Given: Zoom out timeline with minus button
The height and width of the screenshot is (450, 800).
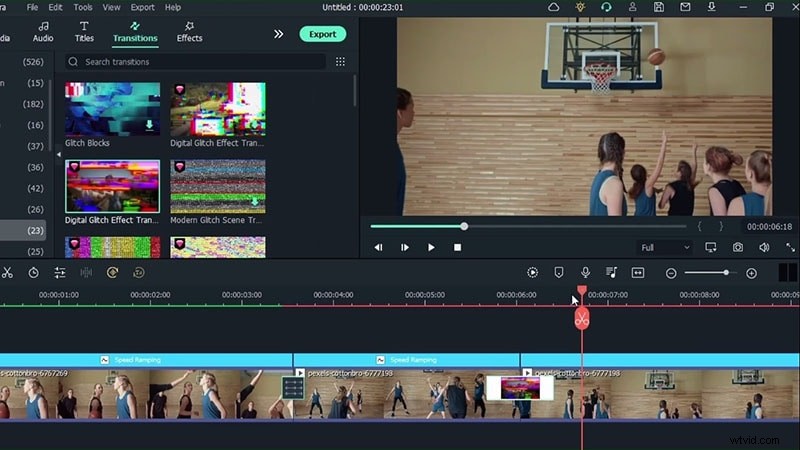Looking at the screenshot, I should pyautogui.click(x=671, y=273).
